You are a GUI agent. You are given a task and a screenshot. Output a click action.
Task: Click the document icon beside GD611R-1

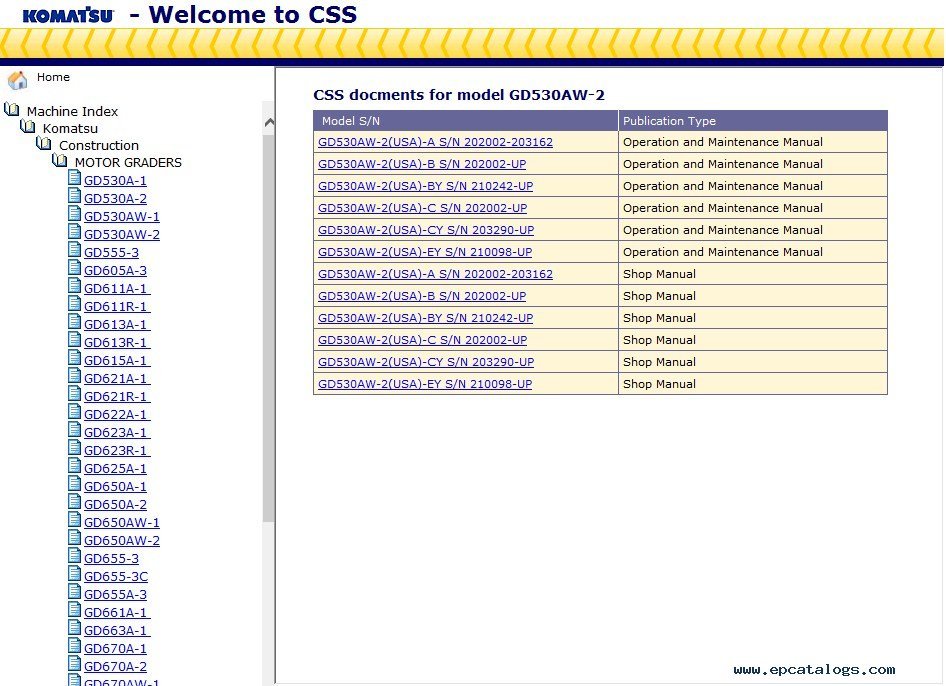pyautogui.click(x=74, y=304)
